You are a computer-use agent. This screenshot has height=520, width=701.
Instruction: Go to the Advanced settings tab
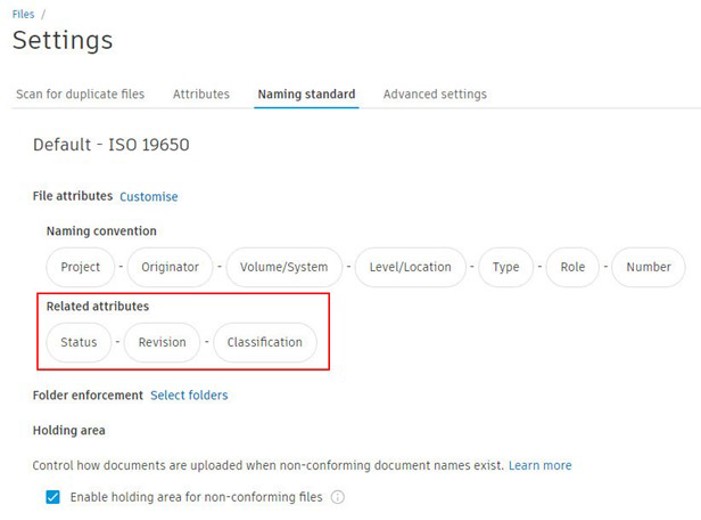435,94
